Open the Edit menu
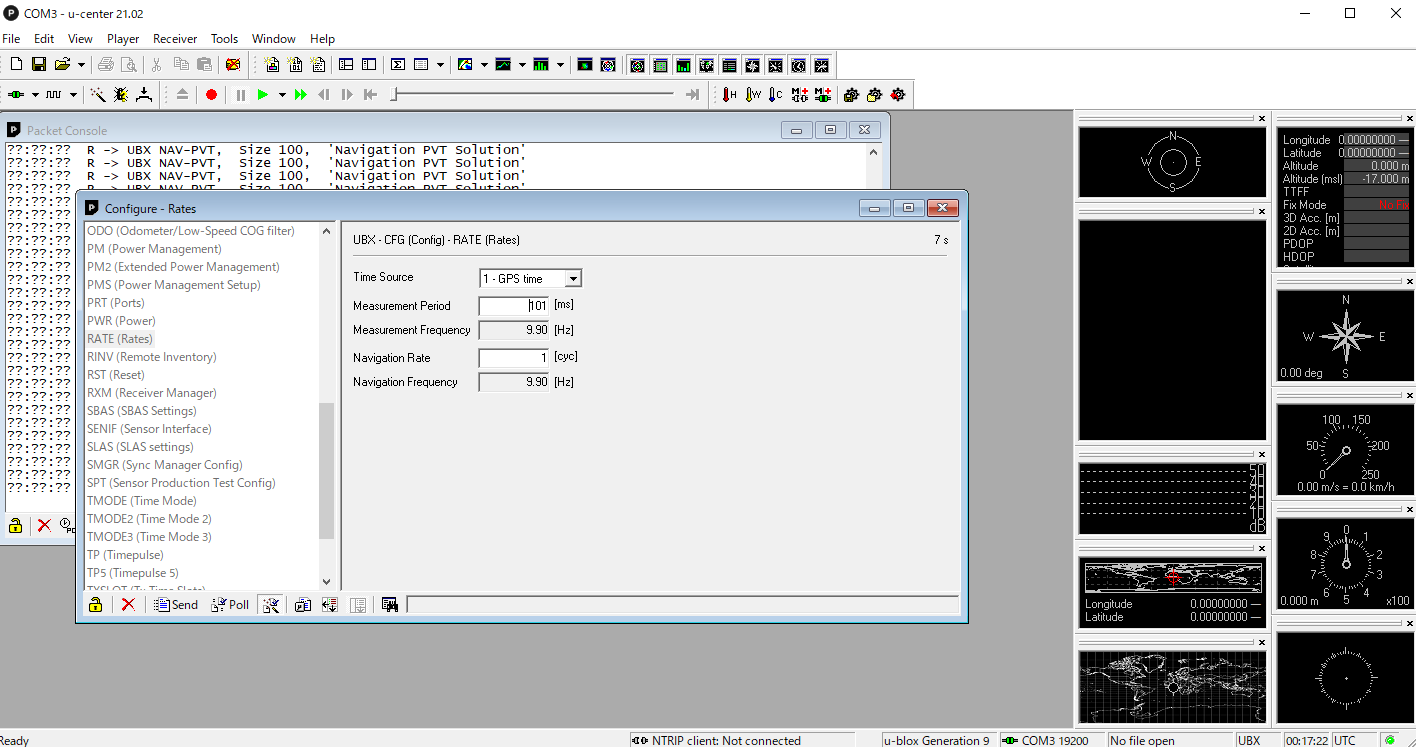 point(44,38)
